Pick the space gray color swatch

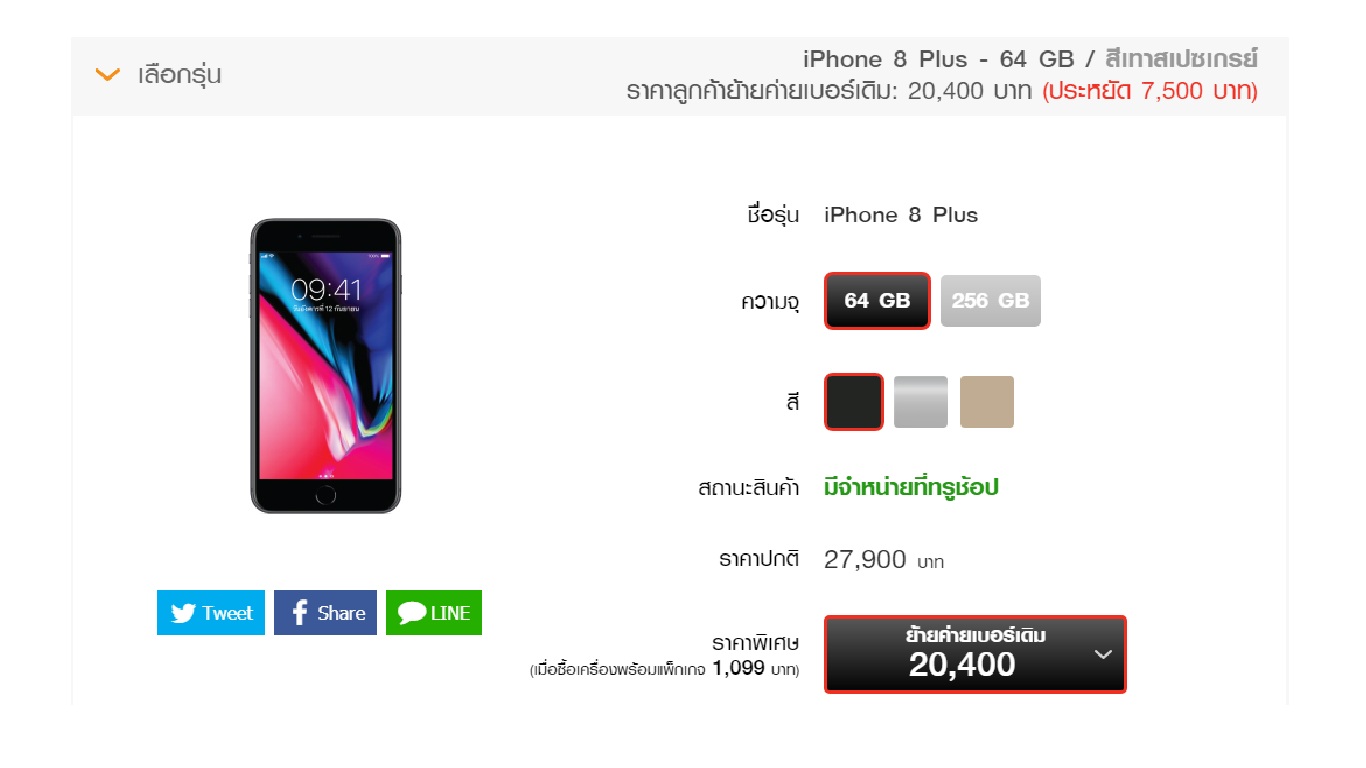click(854, 402)
